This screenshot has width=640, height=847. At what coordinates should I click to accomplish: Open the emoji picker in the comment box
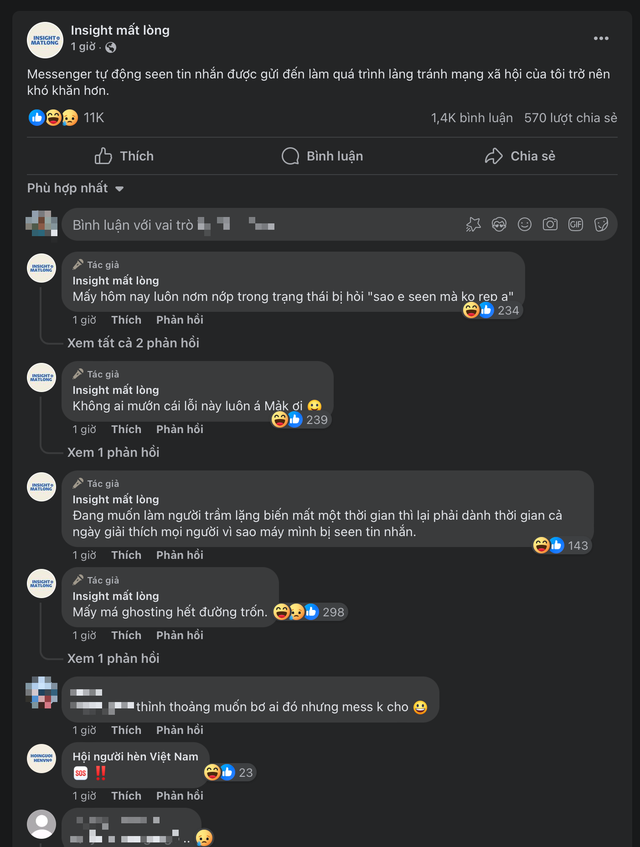point(524,225)
